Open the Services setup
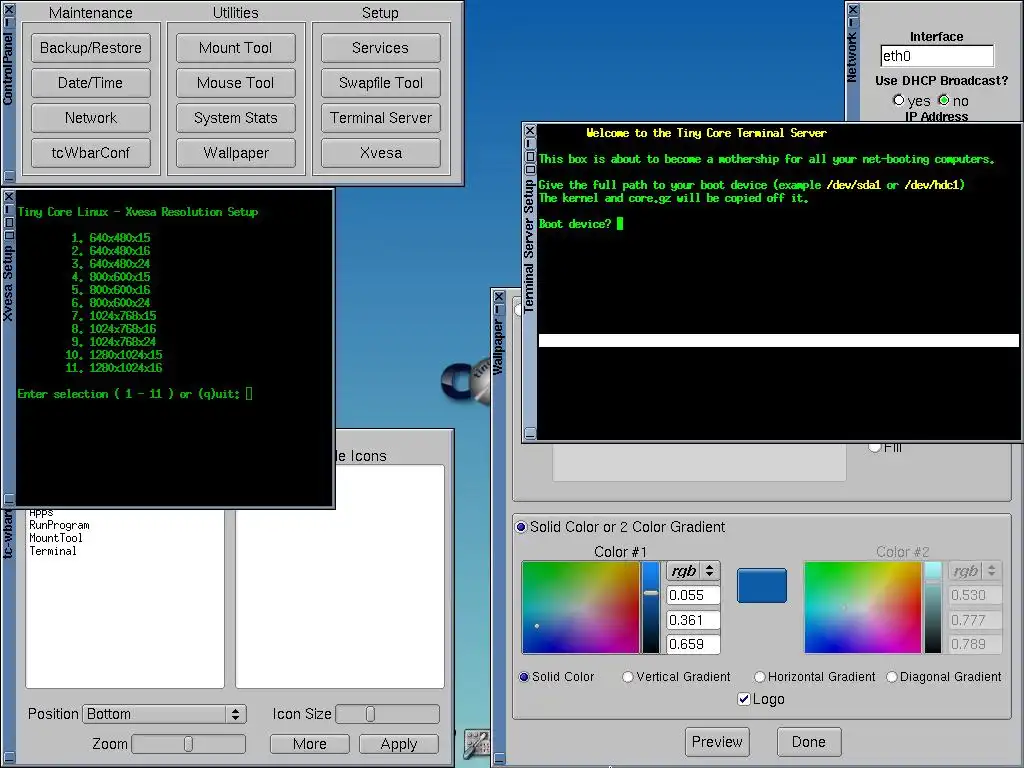 click(381, 48)
